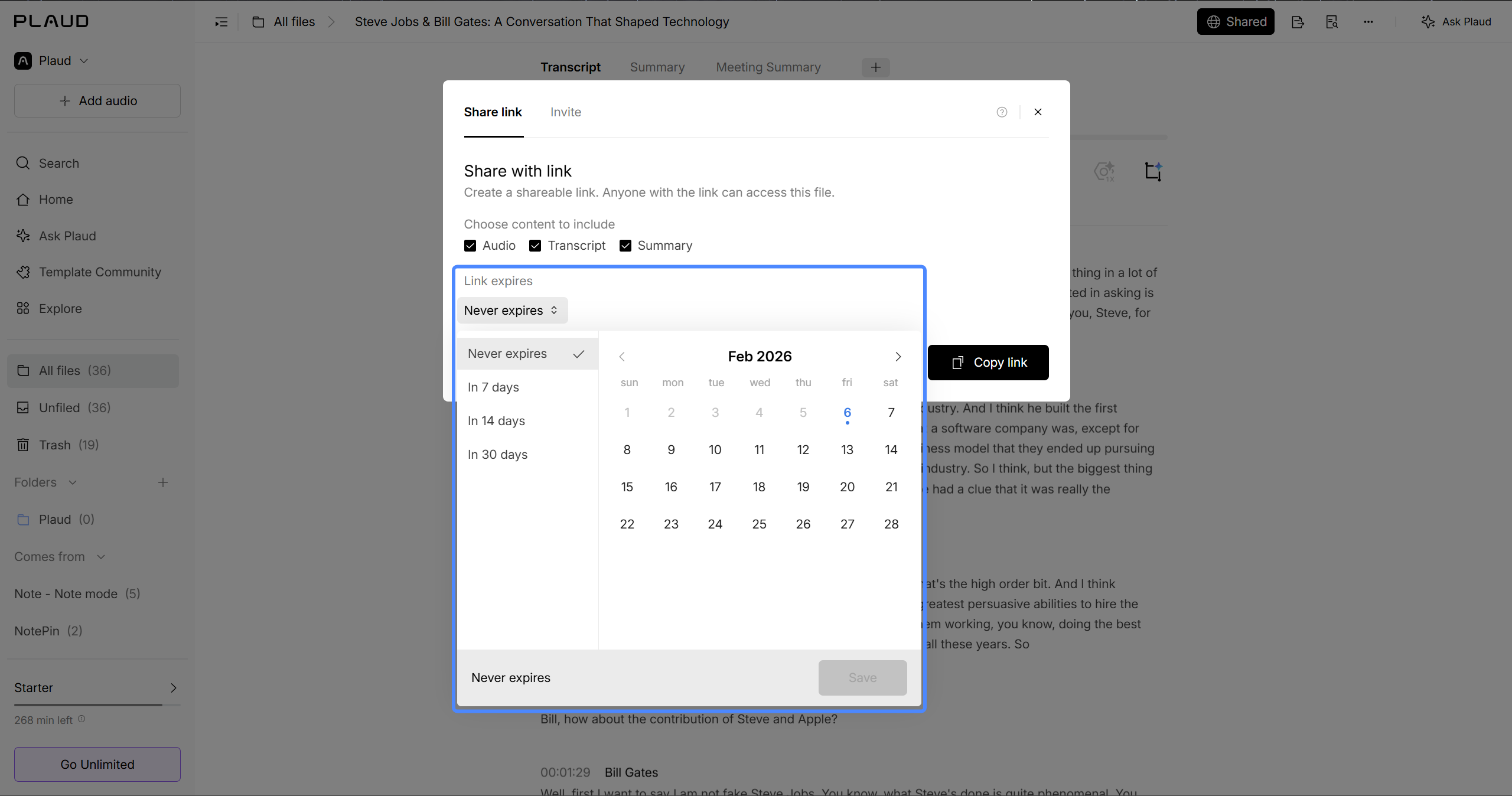Switch to the Summary tab
This screenshot has height=796, width=1512.
[657, 67]
